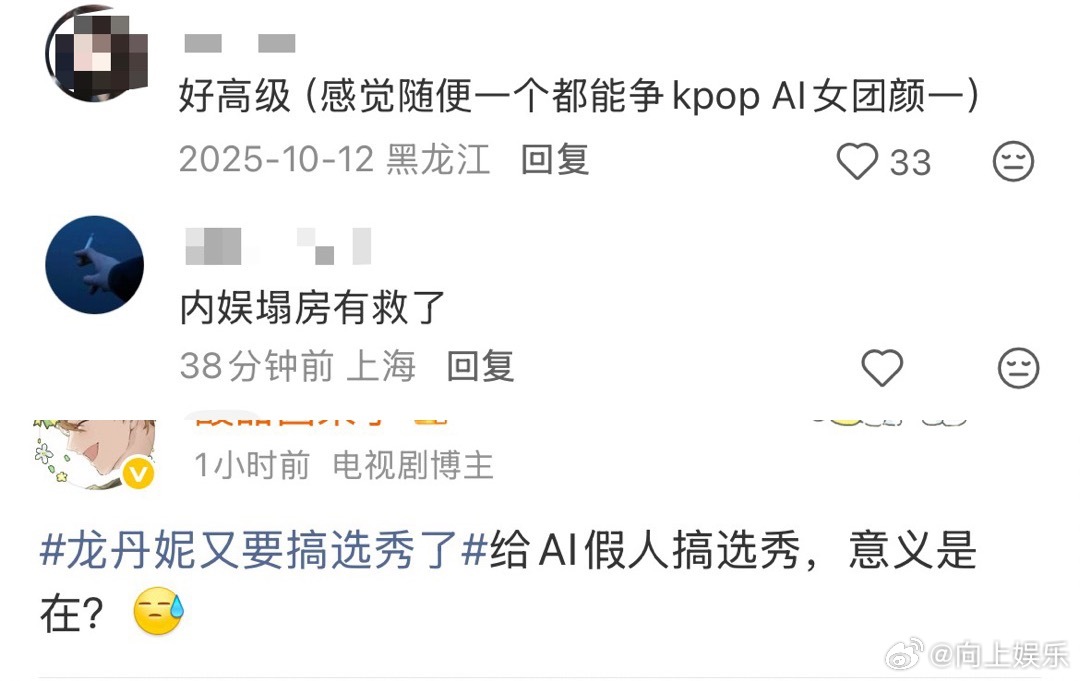Open the pixelated avatar of first commenter

[96, 54]
